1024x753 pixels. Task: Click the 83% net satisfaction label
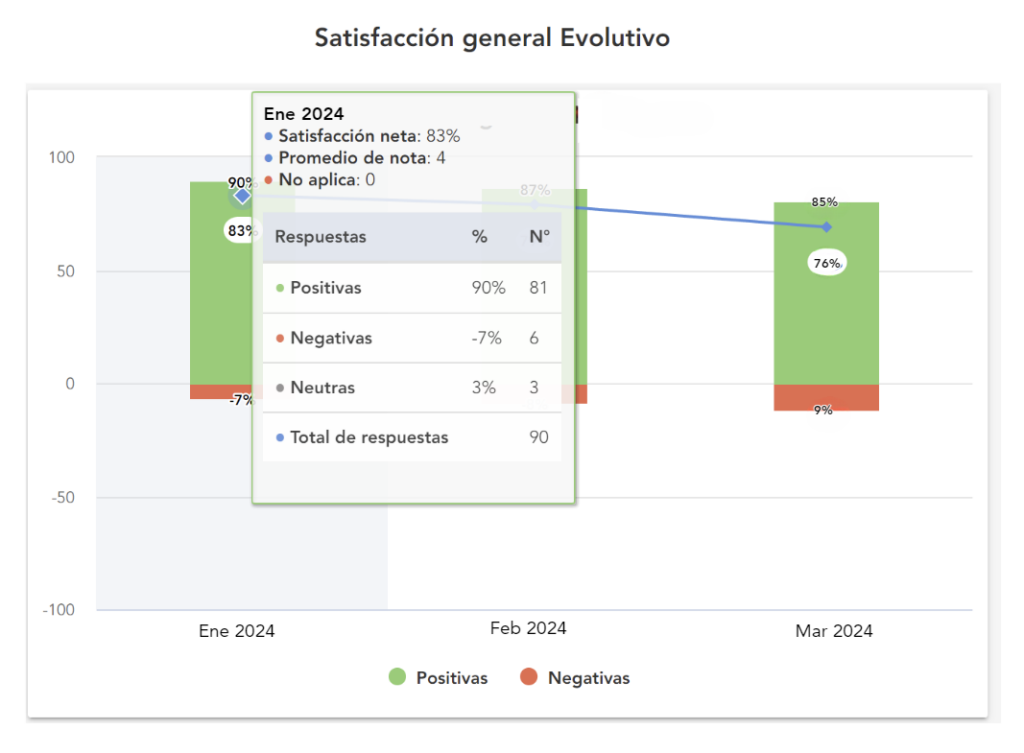click(241, 231)
